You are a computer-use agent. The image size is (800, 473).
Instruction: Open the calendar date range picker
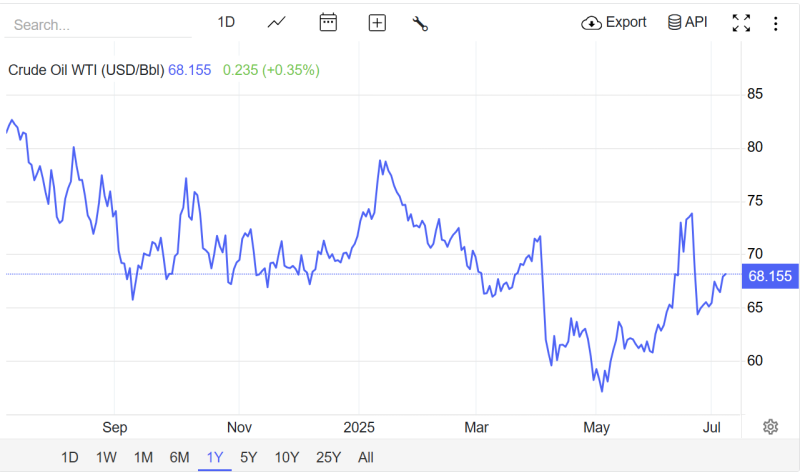pyautogui.click(x=328, y=22)
